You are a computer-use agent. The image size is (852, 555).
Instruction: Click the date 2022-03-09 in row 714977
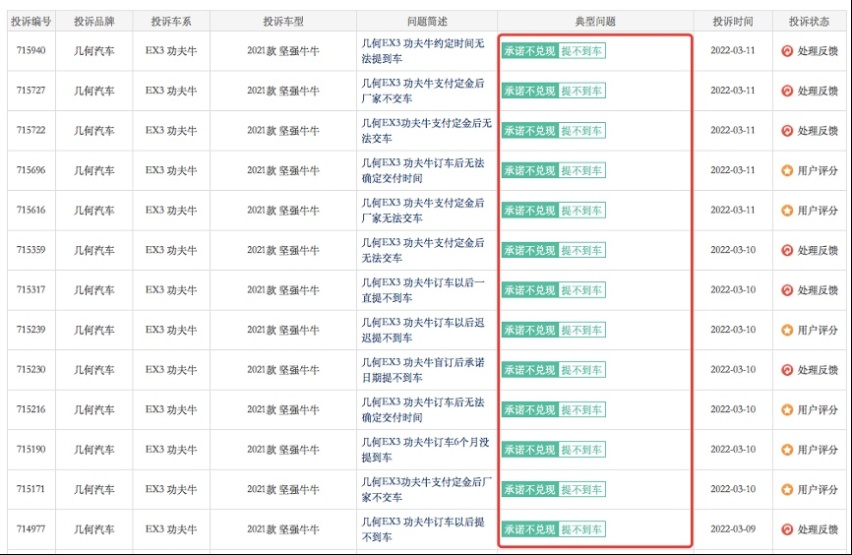(x=733, y=529)
